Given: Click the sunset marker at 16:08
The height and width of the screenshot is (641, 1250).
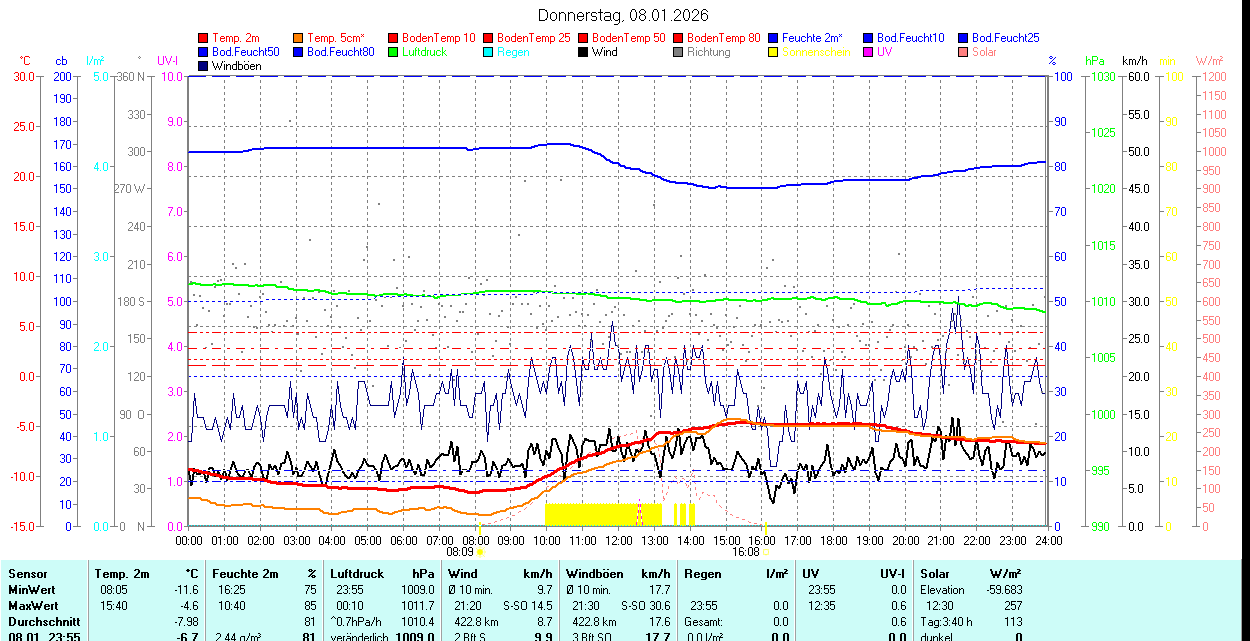Looking at the screenshot, I should [x=766, y=551].
